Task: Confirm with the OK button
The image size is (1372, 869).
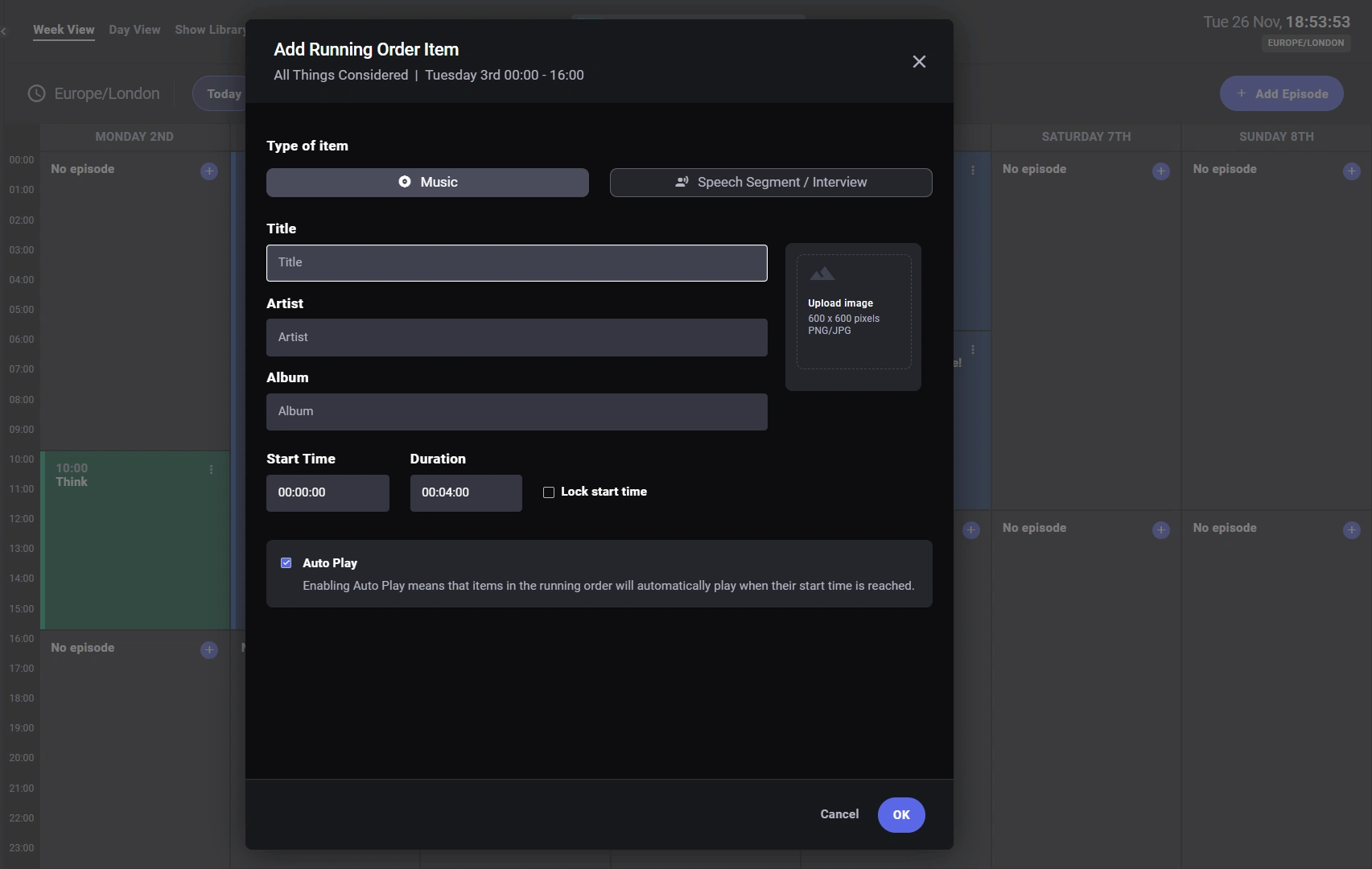Action: [x=901, y=815]
